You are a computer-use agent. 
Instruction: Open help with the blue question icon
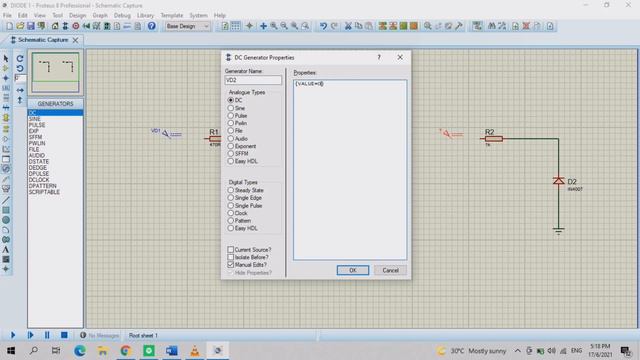click(151, 26)
